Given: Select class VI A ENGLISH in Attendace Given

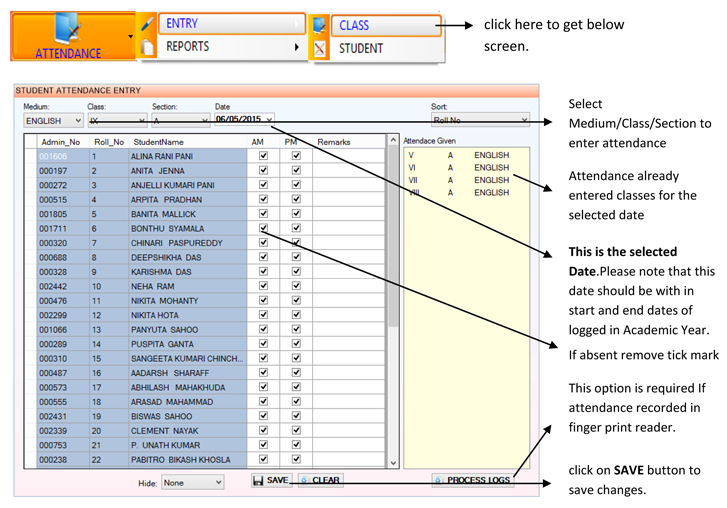Looking at the screenshot, I should 459,167.
